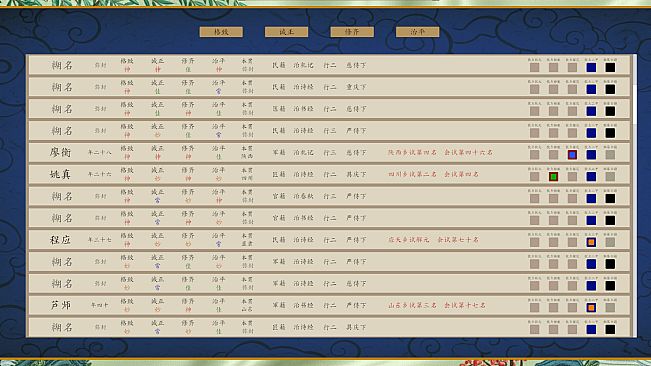Click first gray square in 芦炜's row
This screenshot has height=366, width=651.
[534, 308]
